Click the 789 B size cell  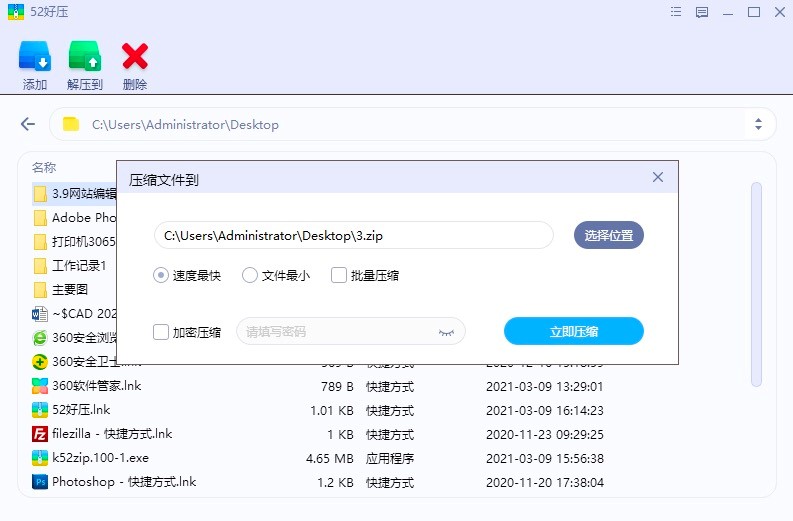(x=337, y=387)
